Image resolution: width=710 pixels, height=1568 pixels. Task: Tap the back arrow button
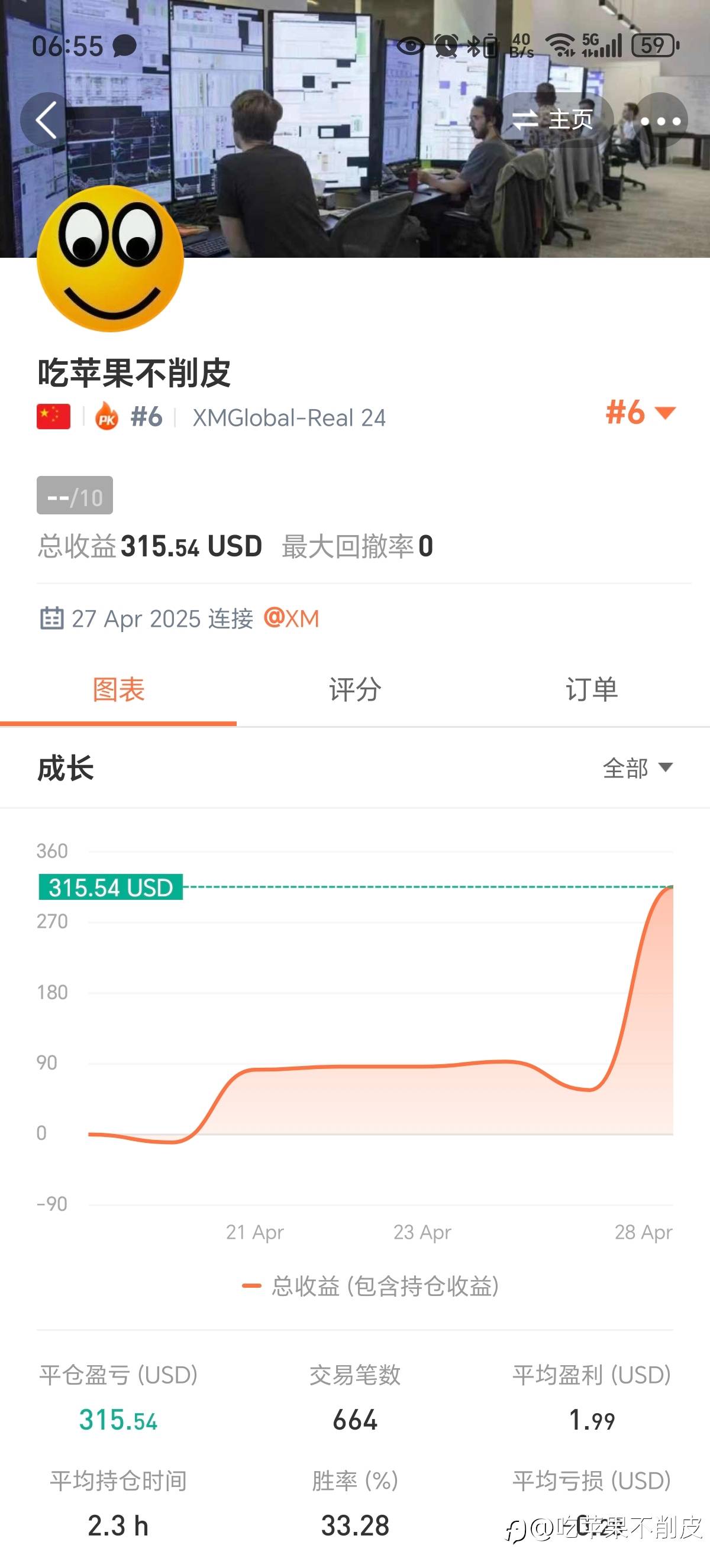[46, 120]
